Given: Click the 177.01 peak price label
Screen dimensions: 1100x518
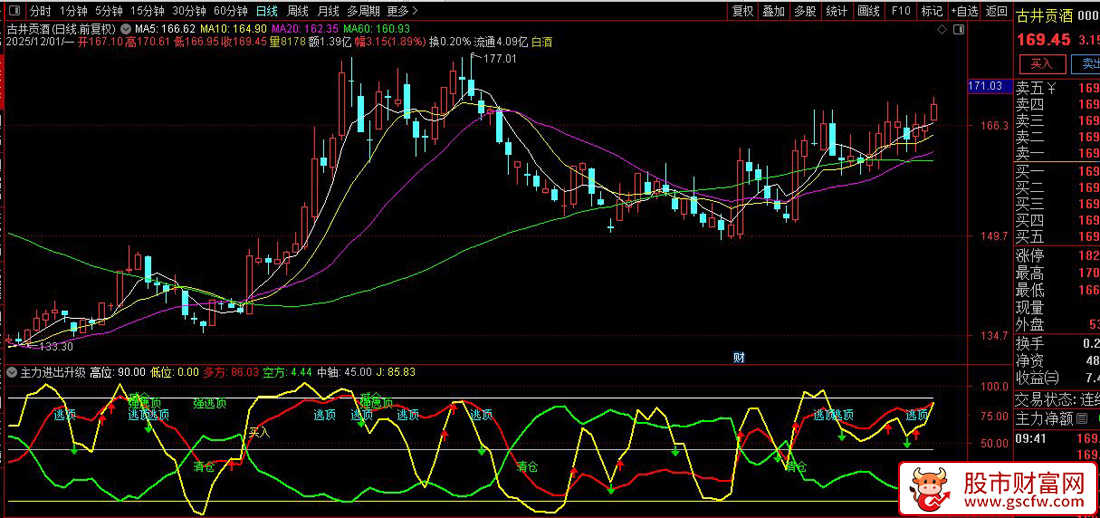Looking at the screenshot, I should (499, 60).
